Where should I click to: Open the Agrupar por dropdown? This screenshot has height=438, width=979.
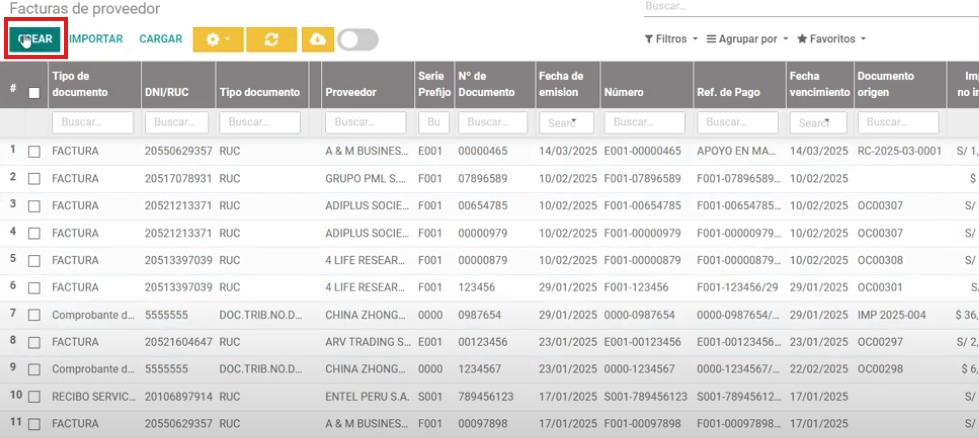(x=747, y=39)
